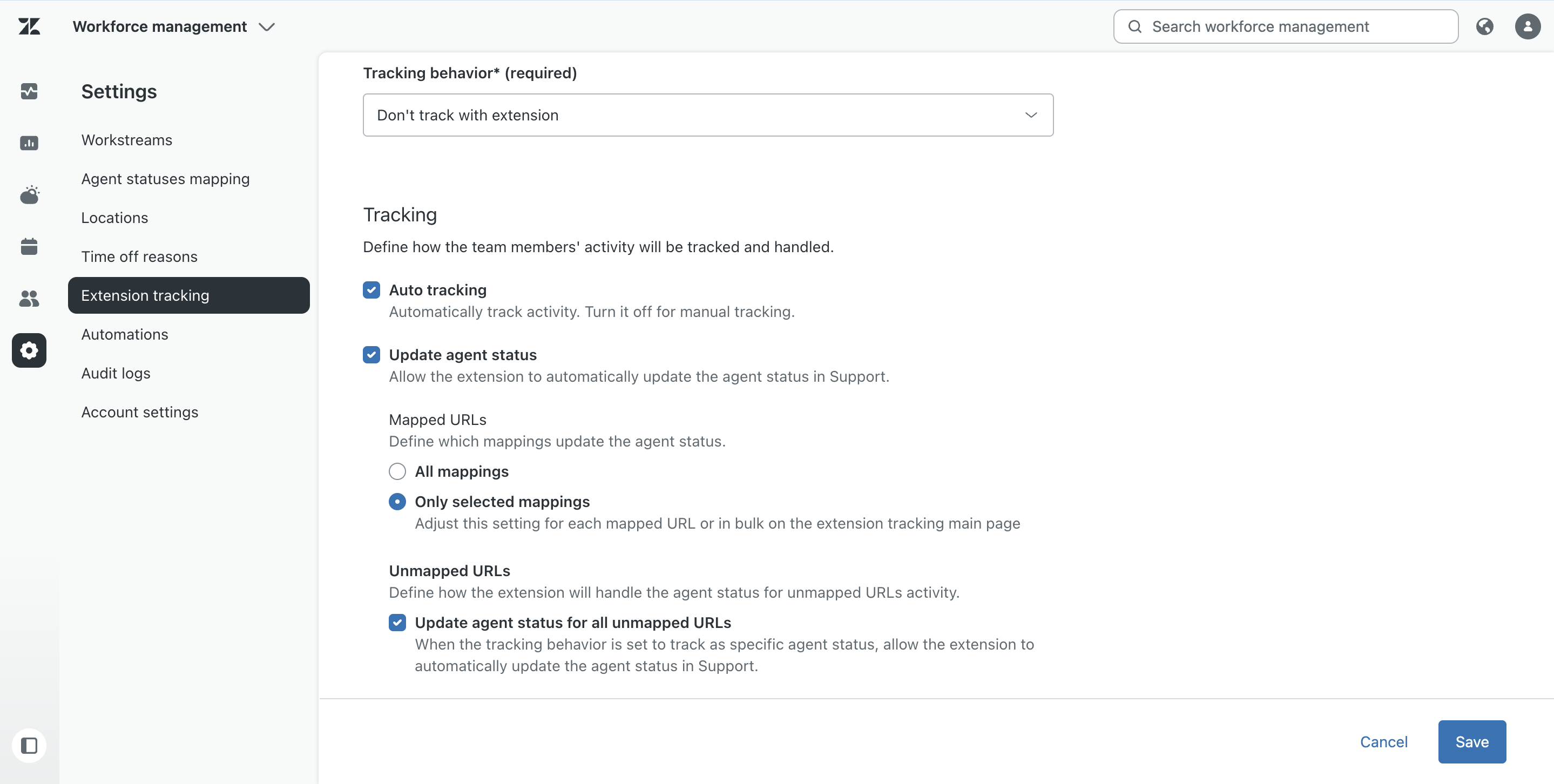Toggle the sidebar collapse panel icon

point(29,746)
